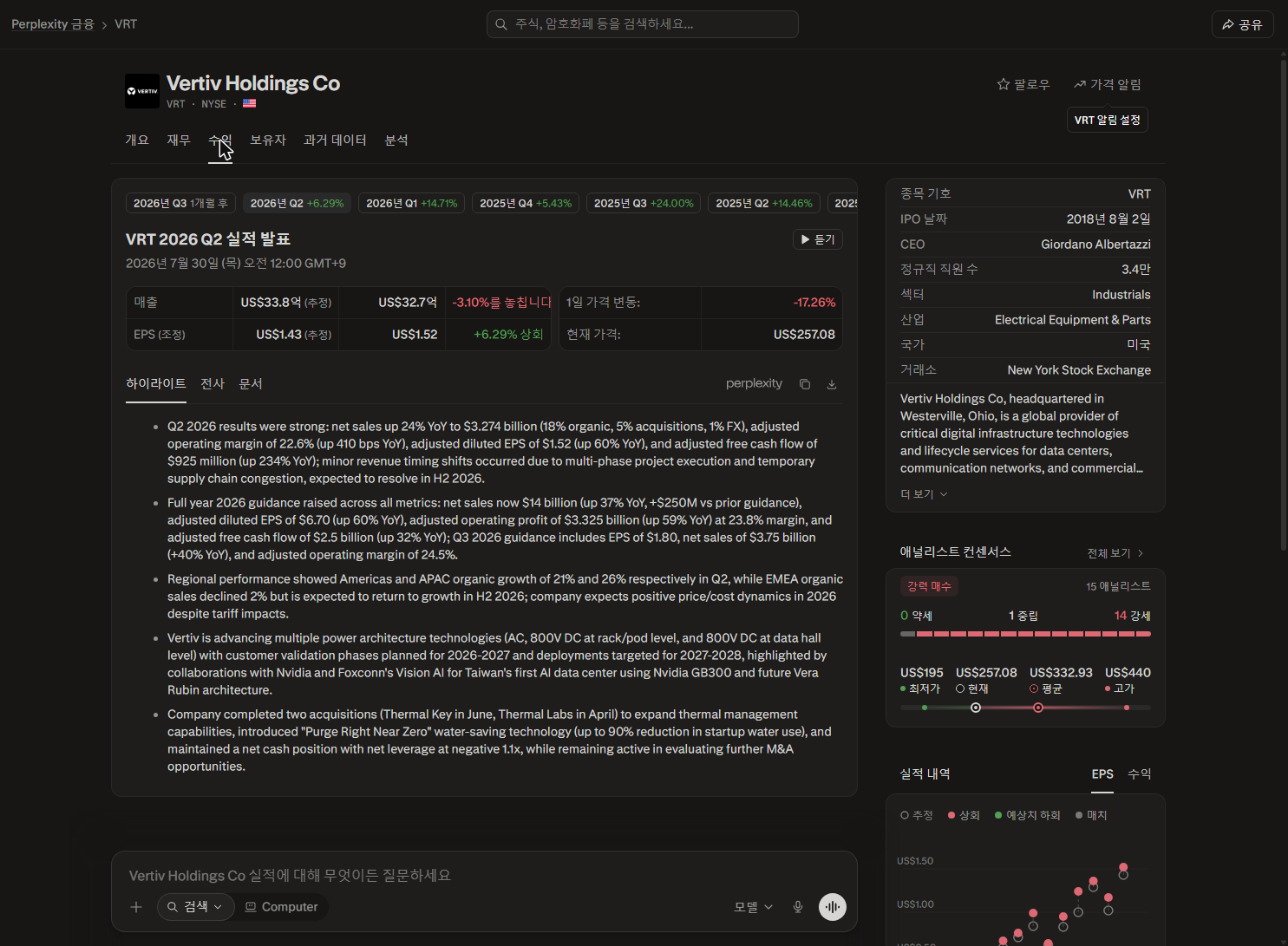Open the 과거 데이터 tab

[x=335, y=140]
